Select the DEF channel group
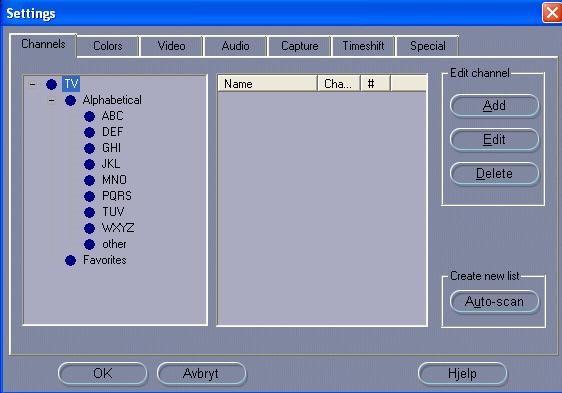 click(x=113, y=132)
